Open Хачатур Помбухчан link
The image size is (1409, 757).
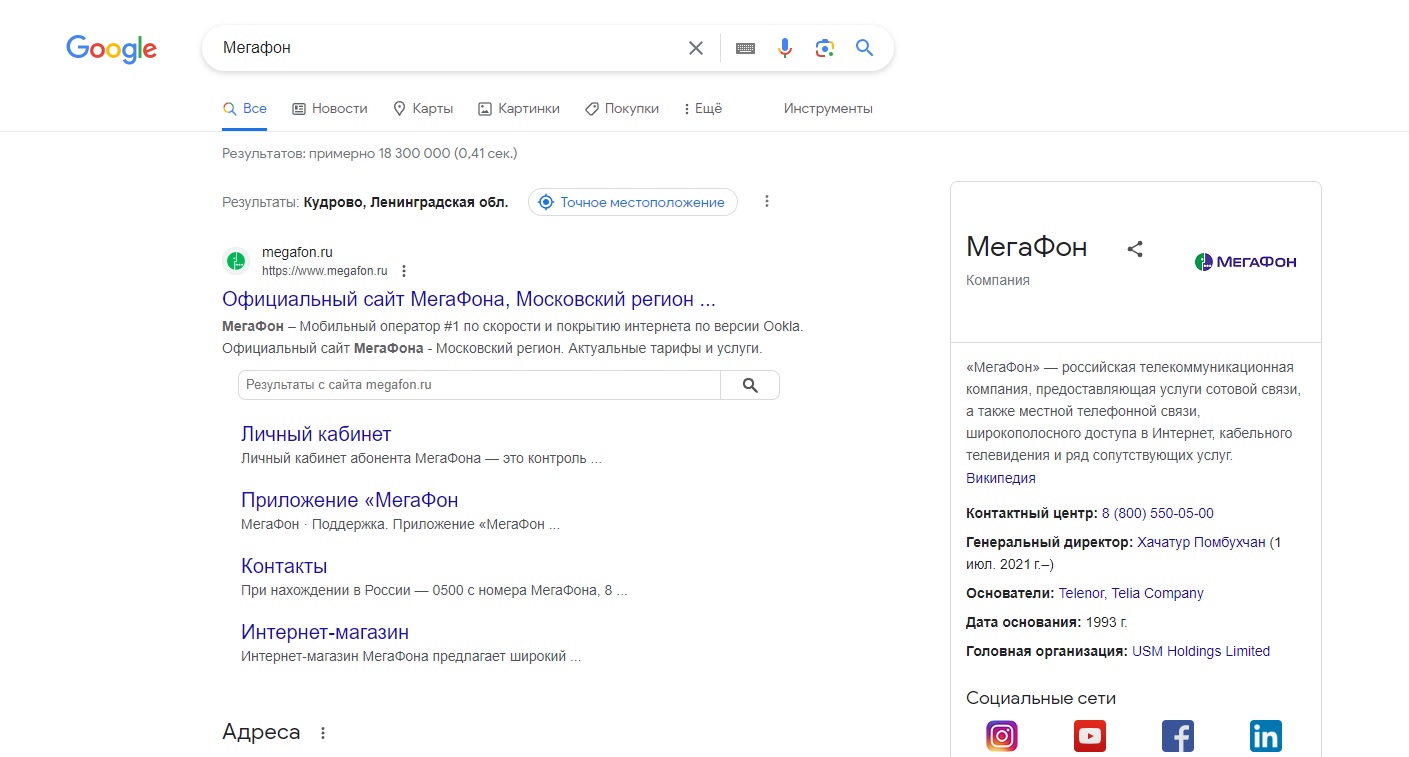(1202, 542)
